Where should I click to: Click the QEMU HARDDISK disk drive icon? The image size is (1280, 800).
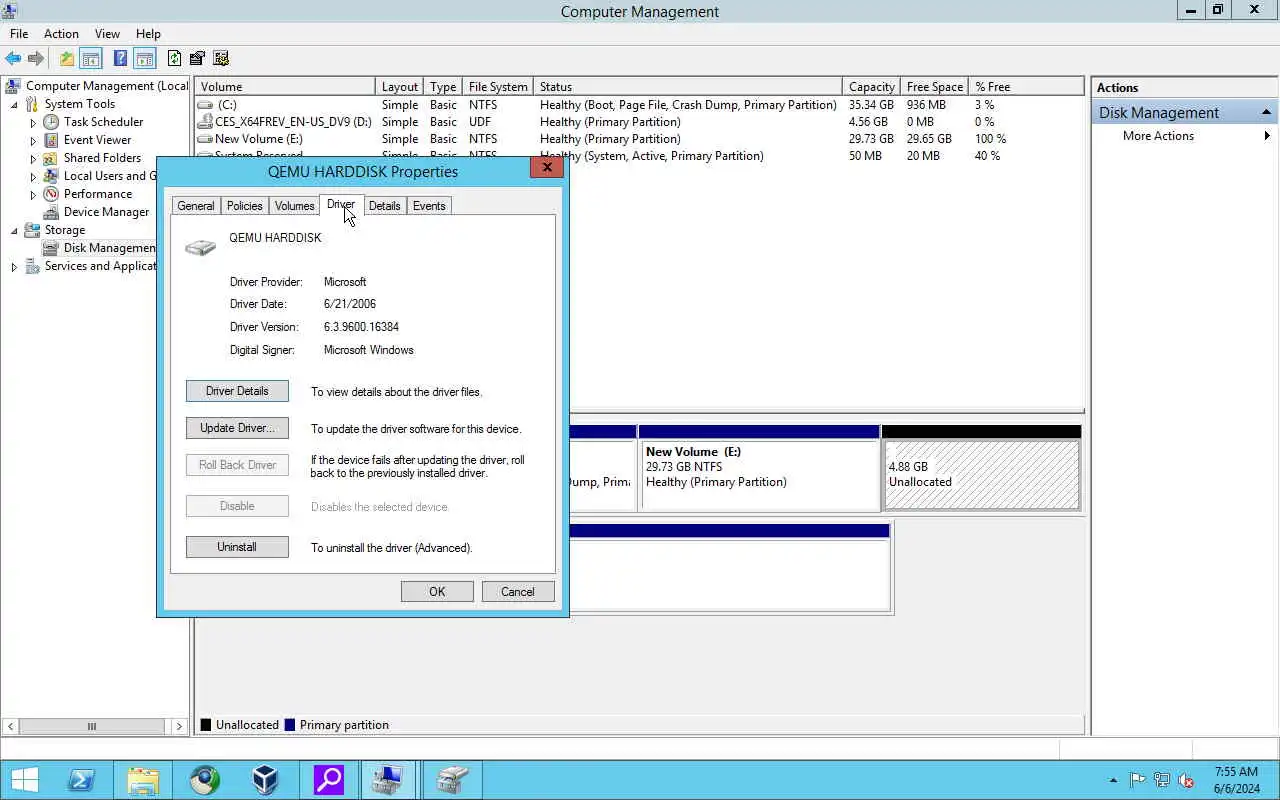click(x=200, y=247)
